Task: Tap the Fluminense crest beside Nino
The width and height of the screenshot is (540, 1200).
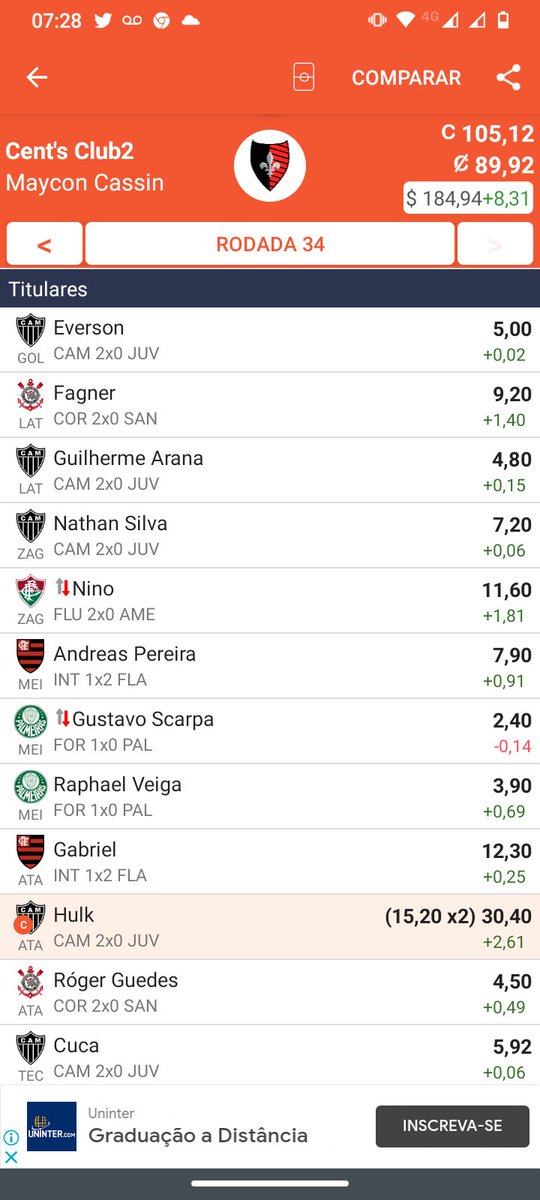Action: point(30,591)
